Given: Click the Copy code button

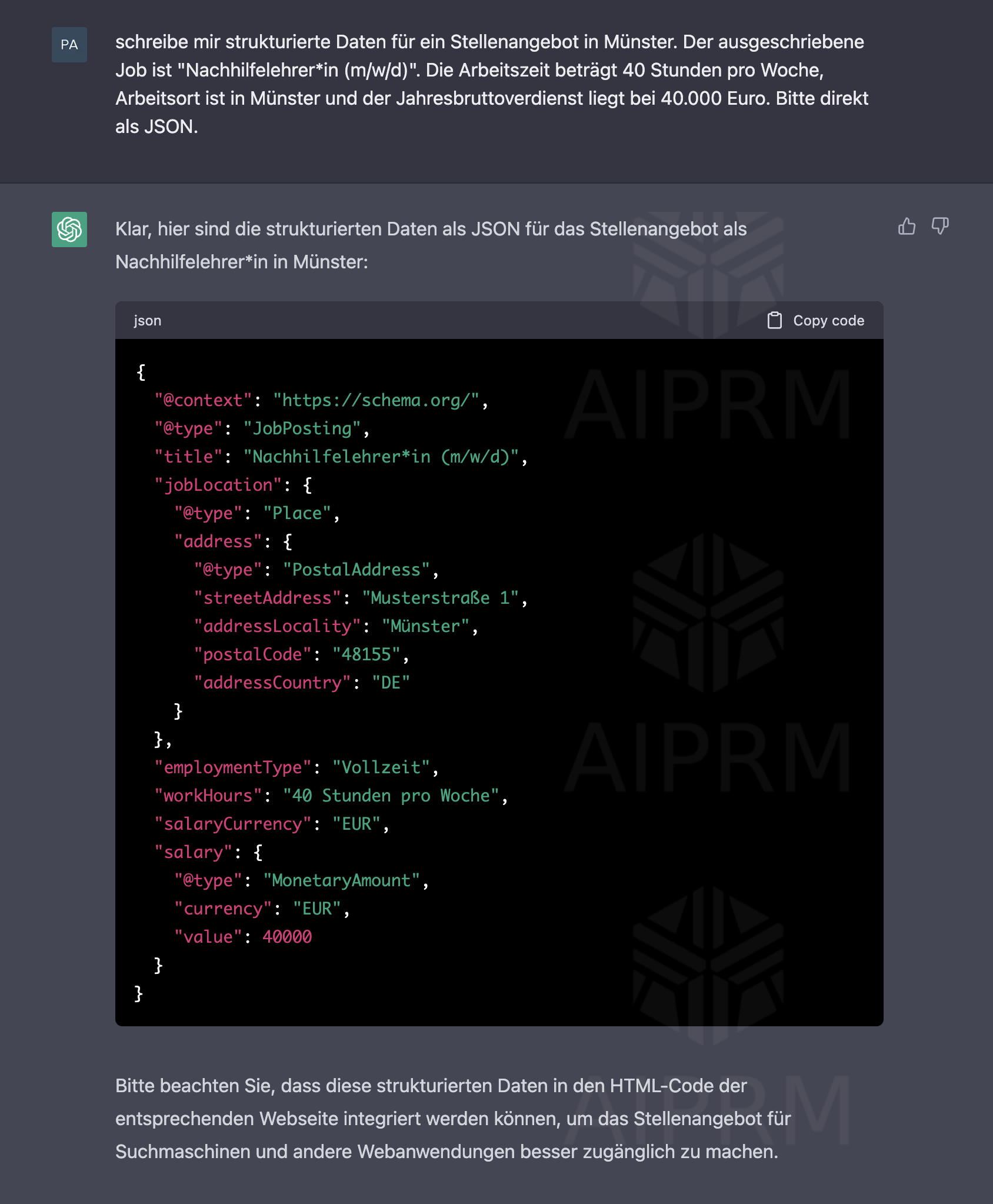Looking at the screenshot, I should pos(816,321).
